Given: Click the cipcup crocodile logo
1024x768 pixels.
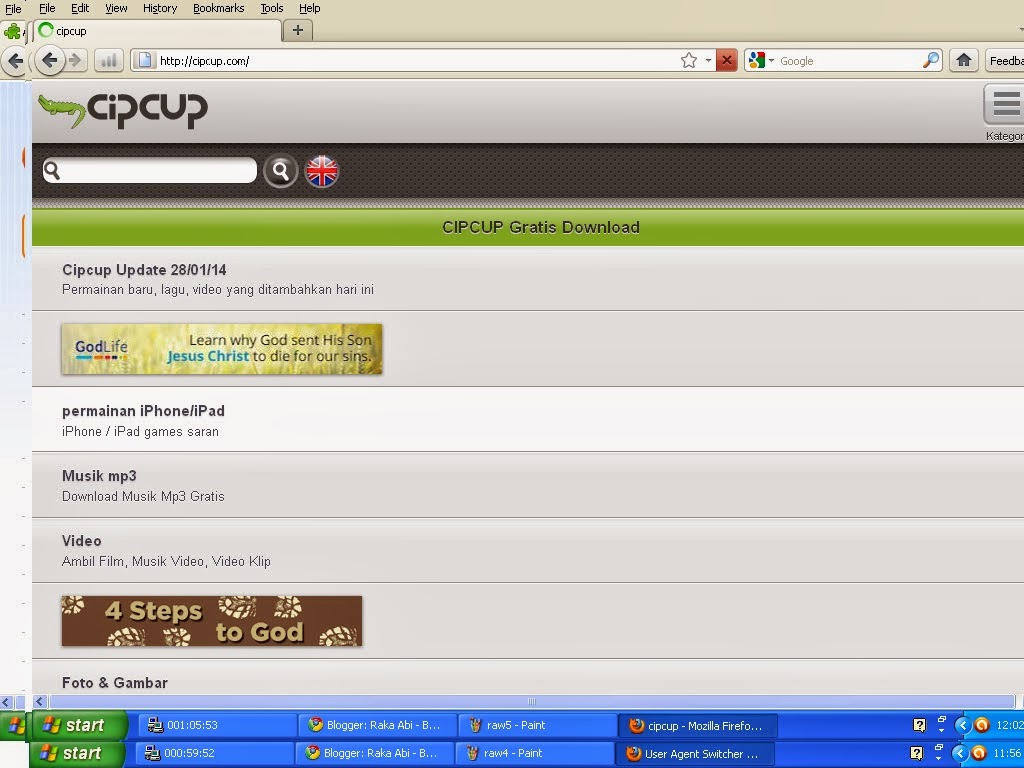Looking at the screenshot, I should pos(123,109).
